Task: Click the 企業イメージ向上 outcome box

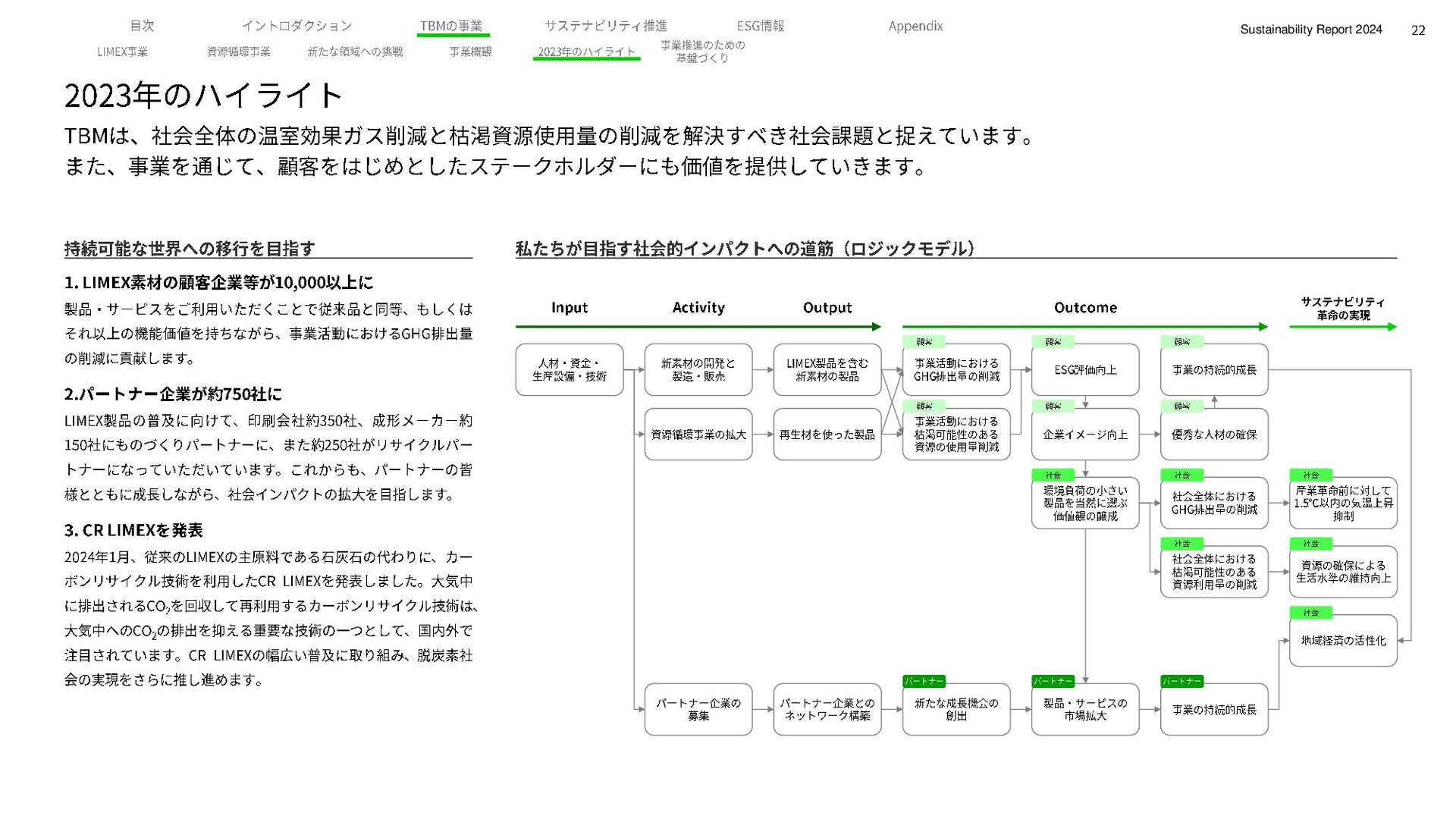Action: point(1084,435)
